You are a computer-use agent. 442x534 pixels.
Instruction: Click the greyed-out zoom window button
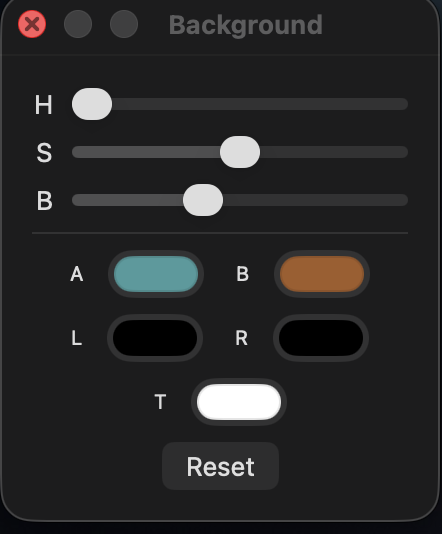click(124, 24)
